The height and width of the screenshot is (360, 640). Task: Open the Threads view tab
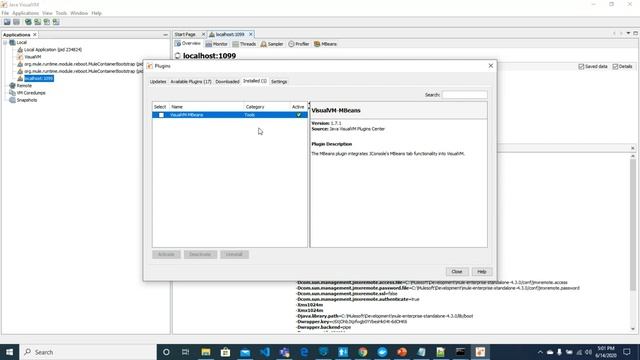pyautogui.click(x=244, y=44)
